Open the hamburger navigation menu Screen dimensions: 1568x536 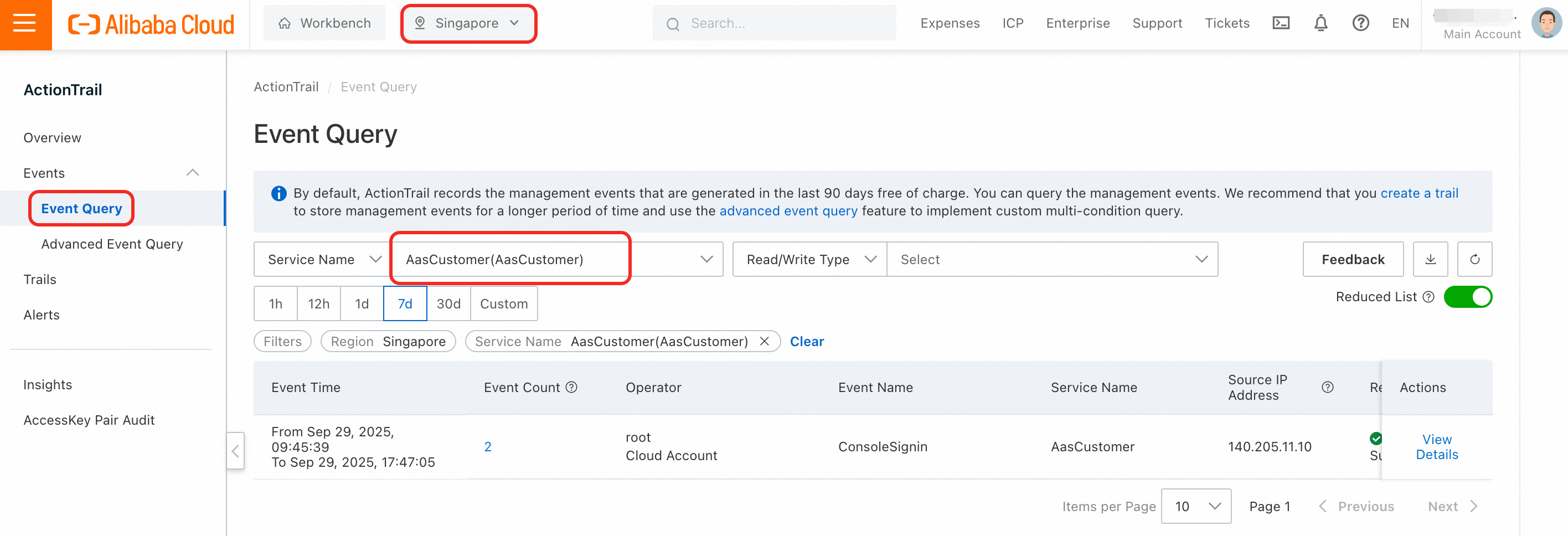point(25,24)
